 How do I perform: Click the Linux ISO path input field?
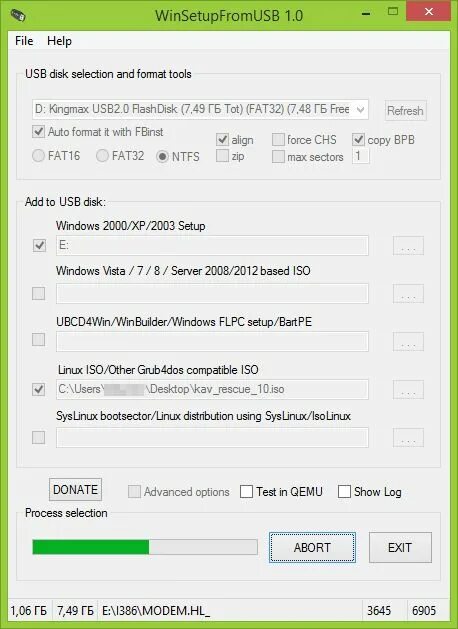(x=212, y=389)
